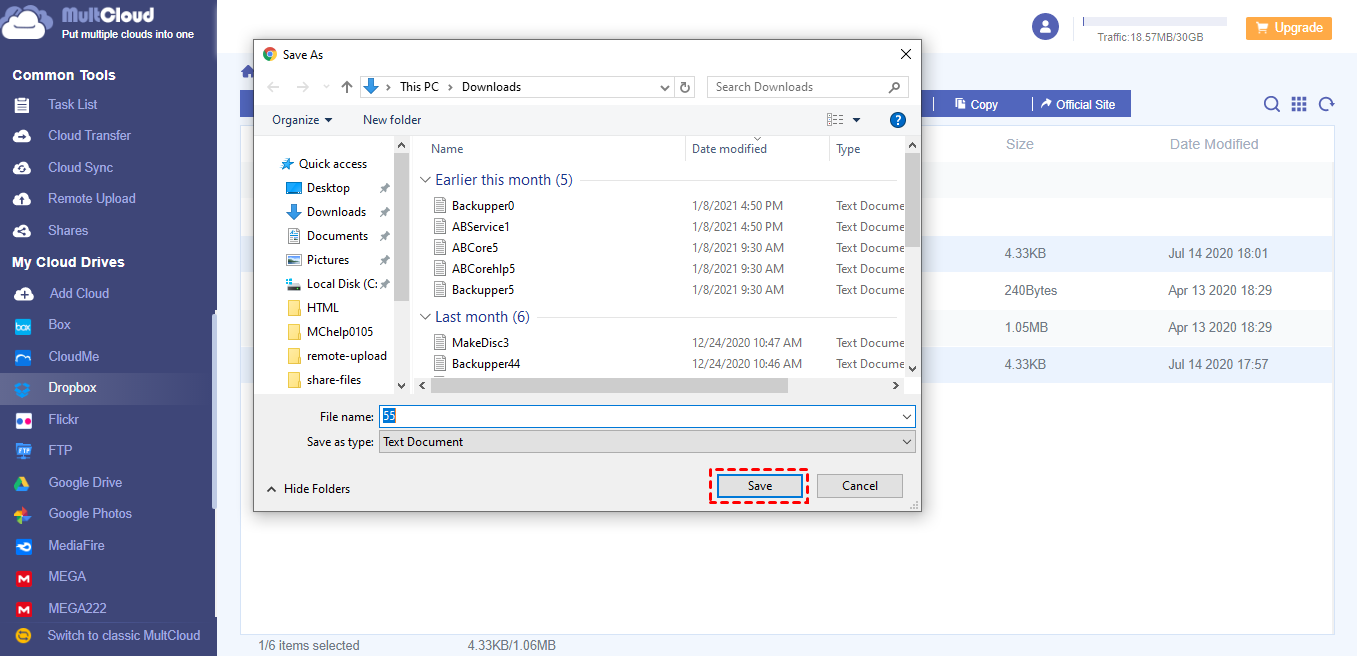1357x656 pixels.
Task: Open the Organize menu
Action: coord(302,120)
